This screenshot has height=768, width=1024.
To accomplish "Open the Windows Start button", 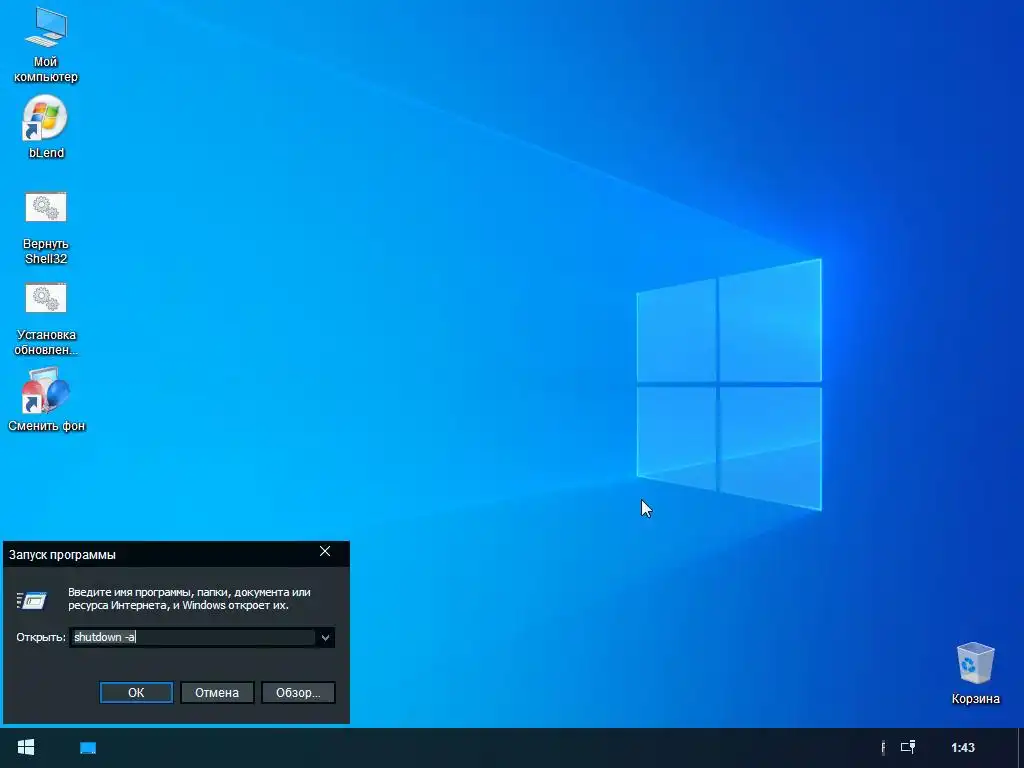I will pos(25,748).
